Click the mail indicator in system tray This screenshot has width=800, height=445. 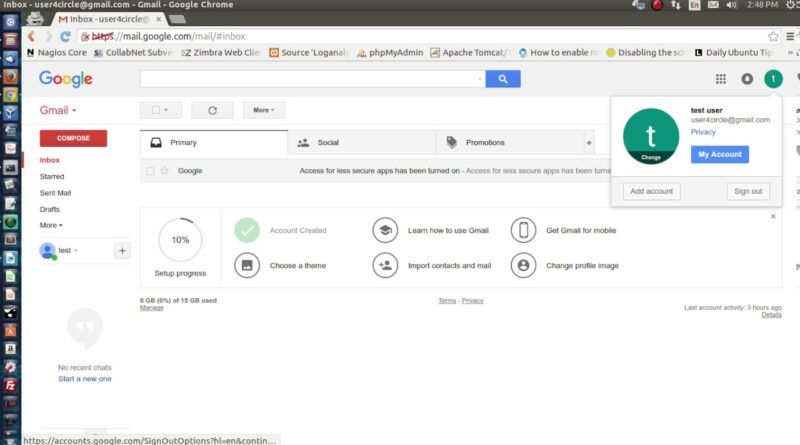713,5
